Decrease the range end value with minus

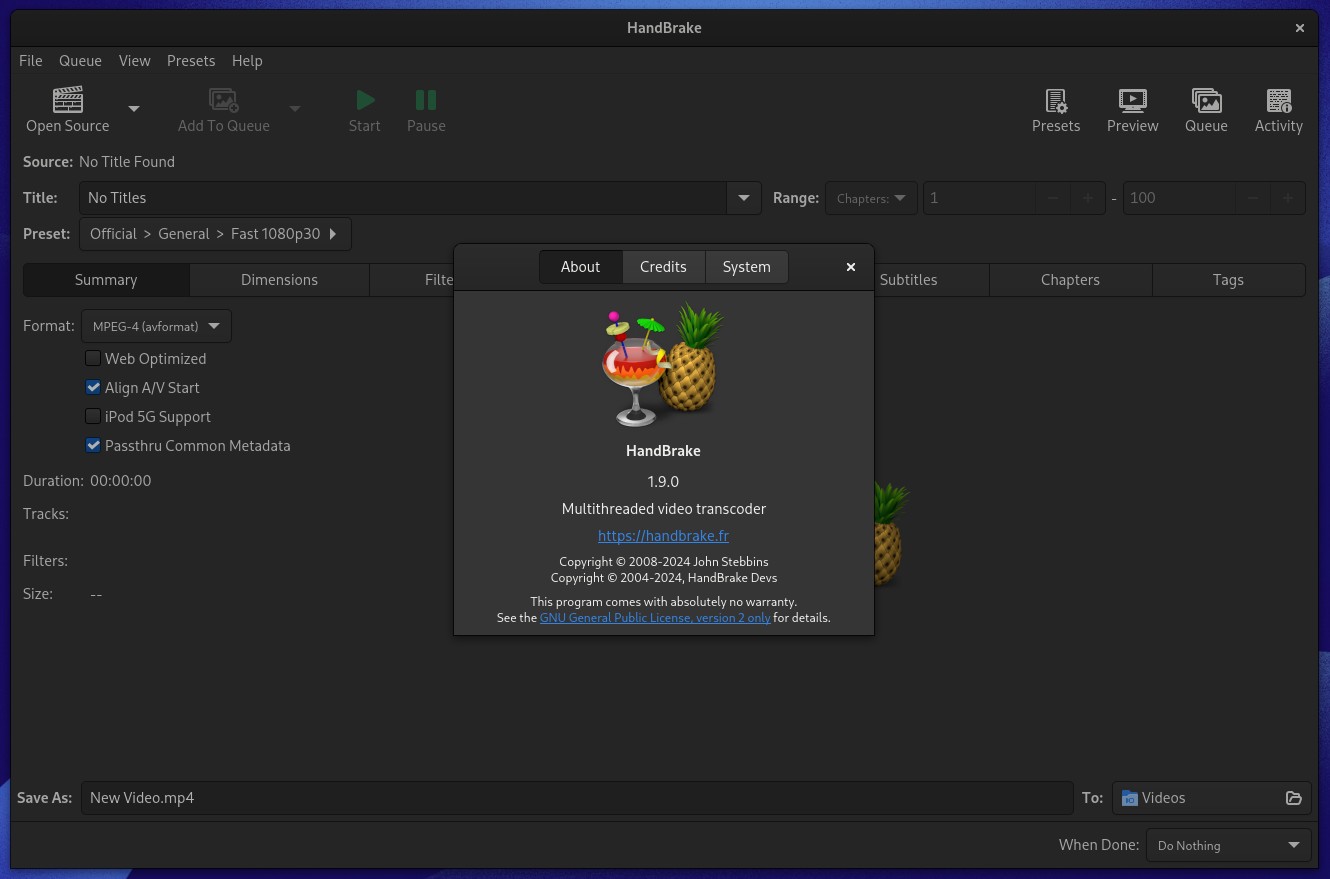pos(1252,198)
